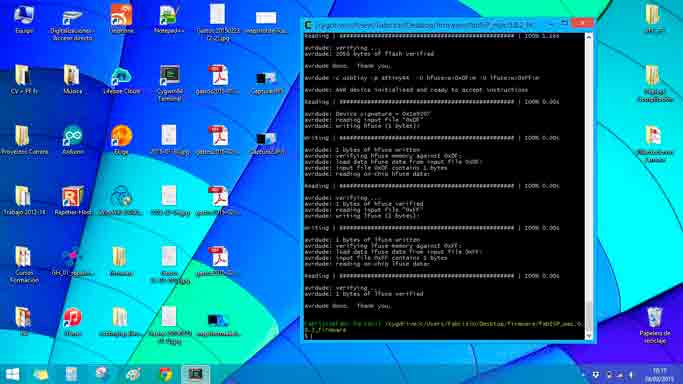This screenshot has height=384, width=683.
Task: Open the Trabajo 2012-14 folder
Action: 24,201
